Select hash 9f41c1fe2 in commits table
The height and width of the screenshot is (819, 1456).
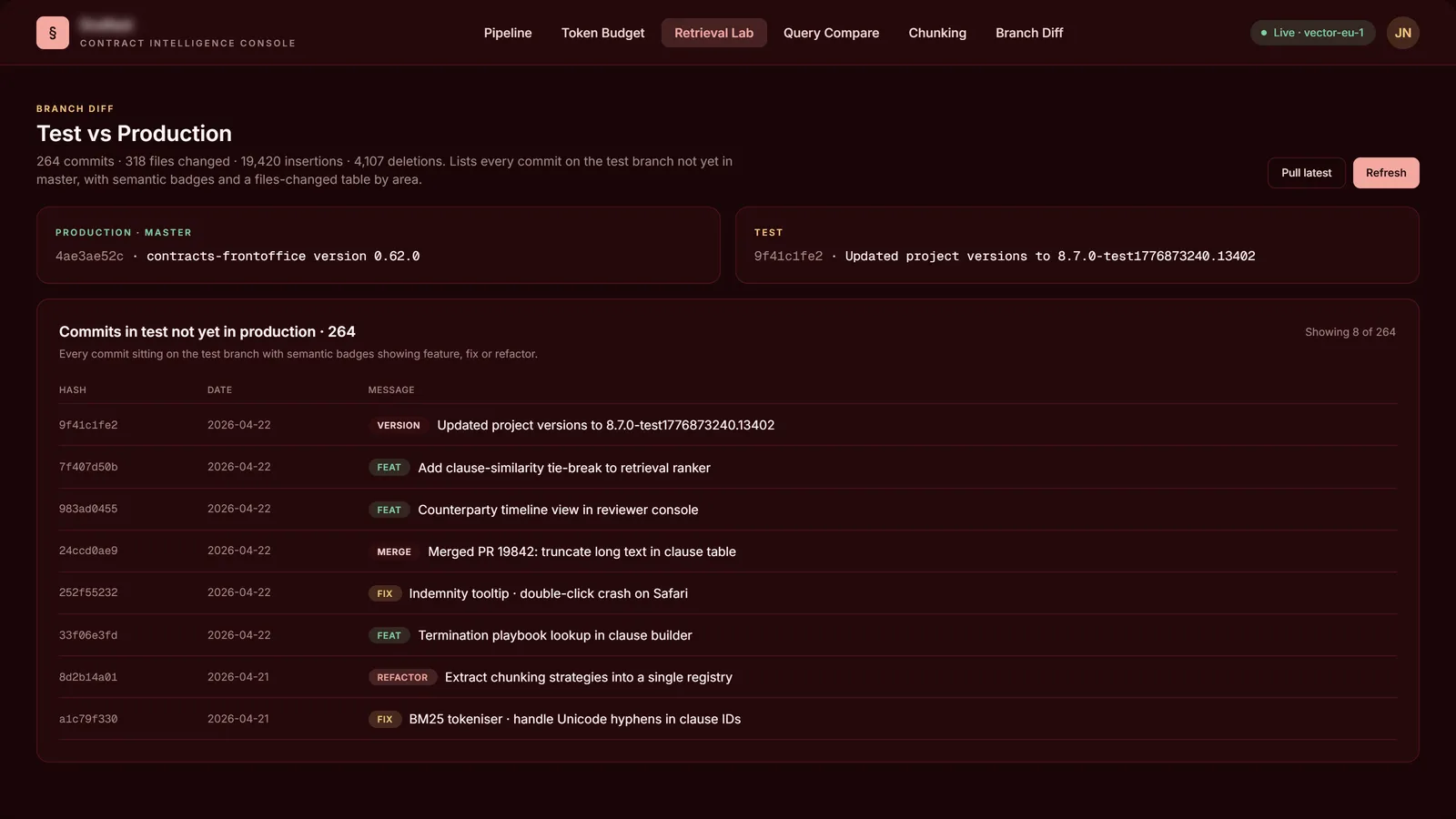(88, 425)
